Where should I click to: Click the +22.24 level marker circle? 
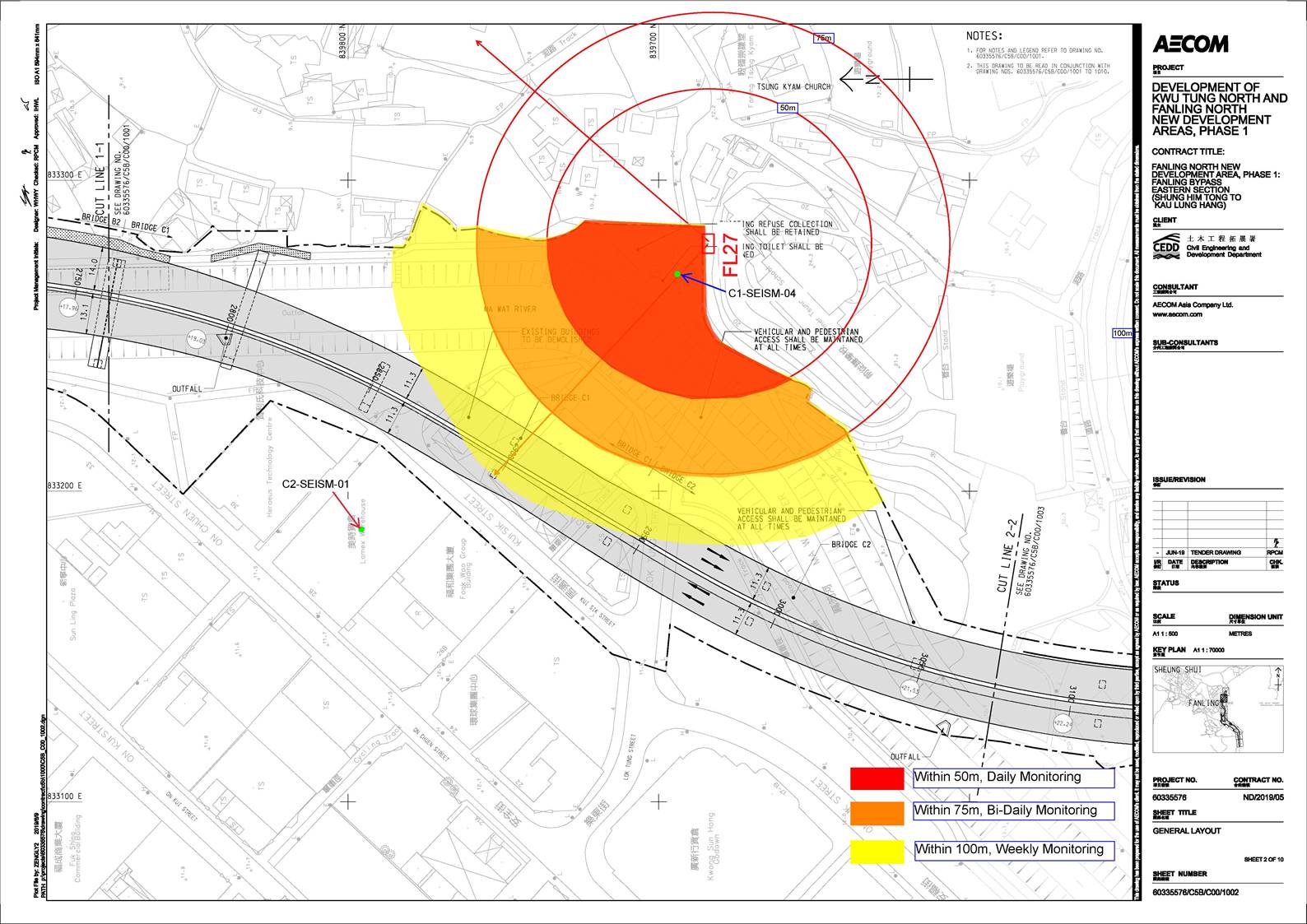click(x=1063, y=724)
